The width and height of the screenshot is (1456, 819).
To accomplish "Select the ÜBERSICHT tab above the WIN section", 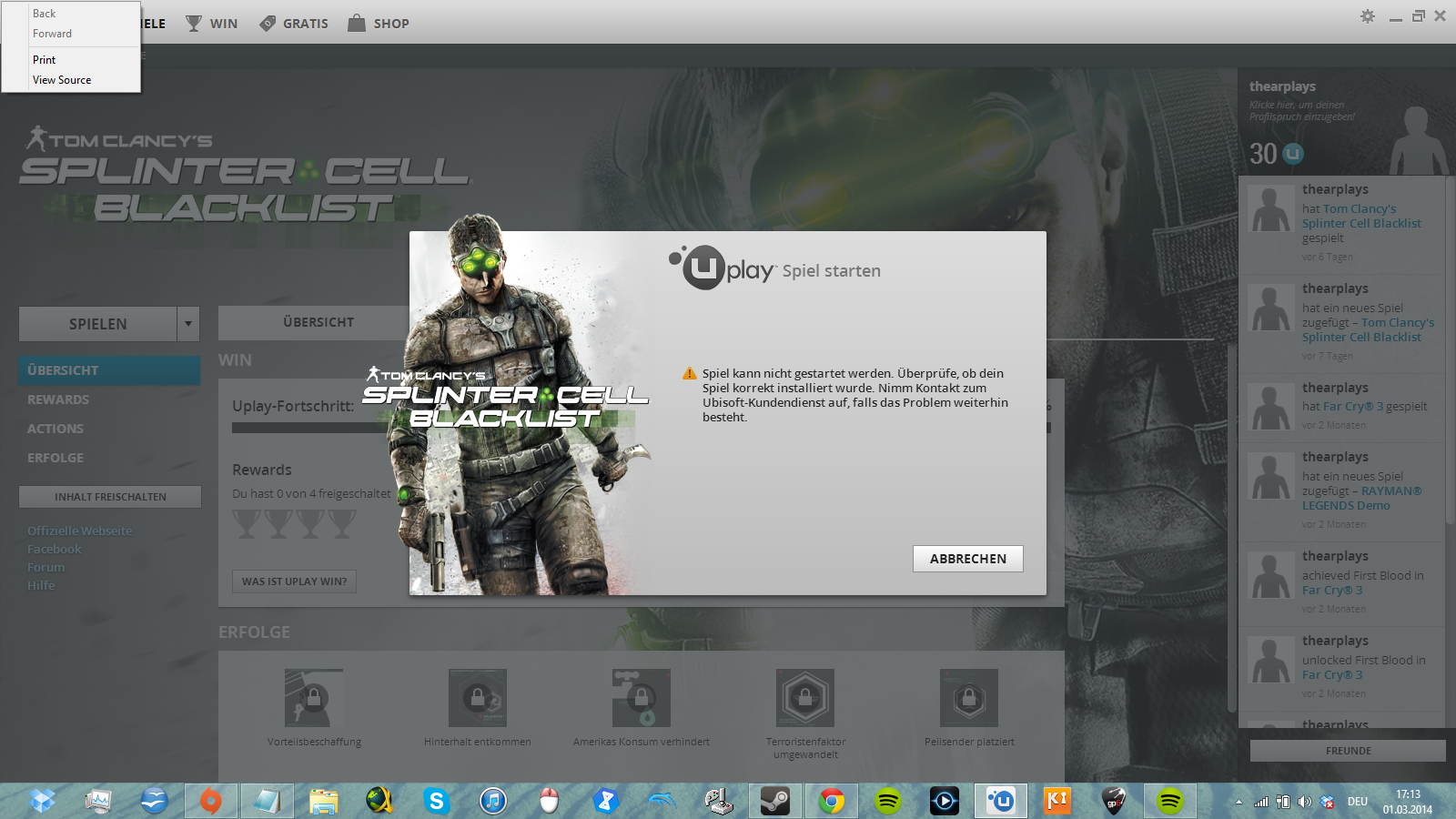I will (x=318, y=322).
